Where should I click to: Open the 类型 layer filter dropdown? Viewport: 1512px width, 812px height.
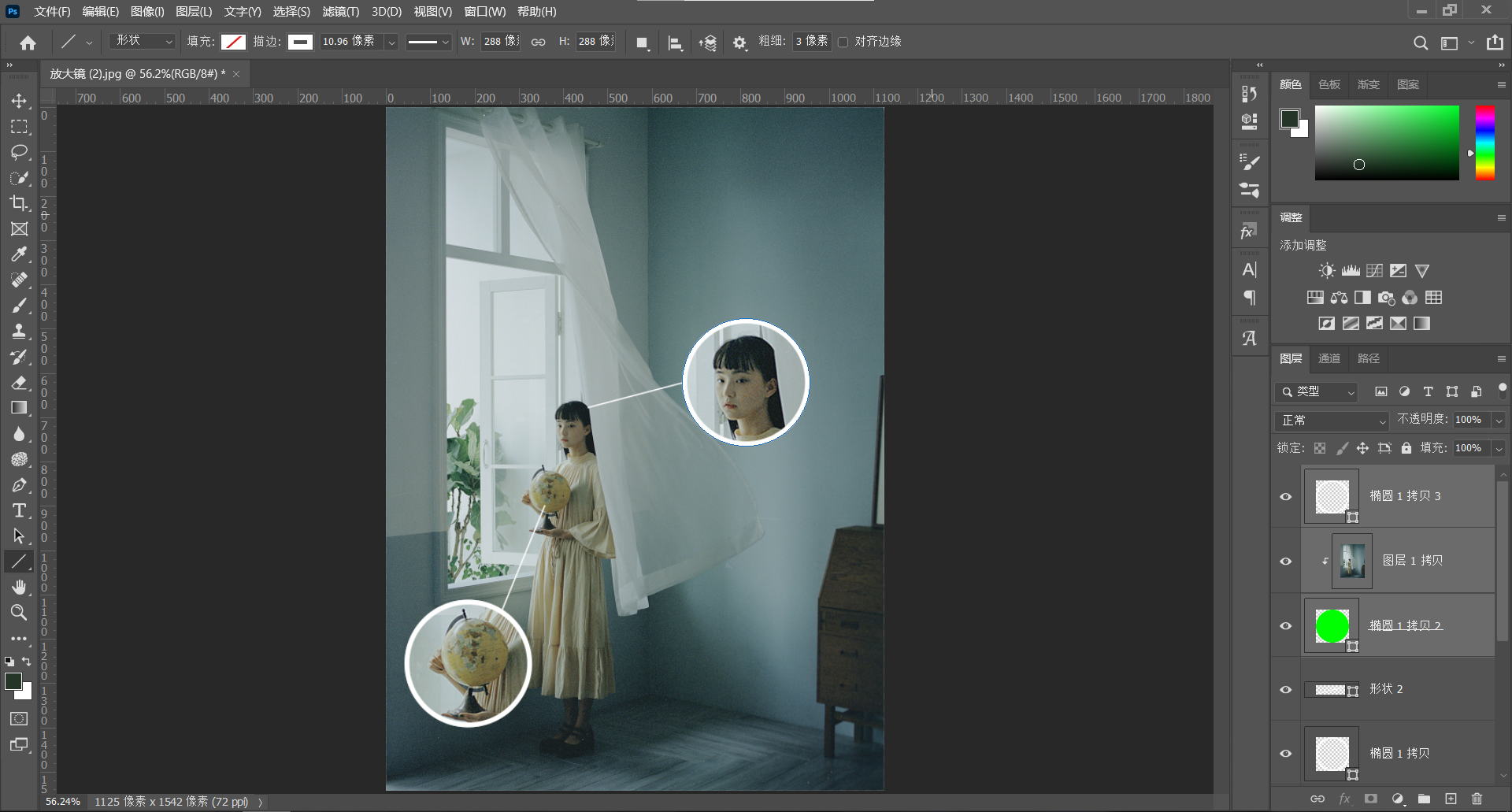(x=1317, y=391)
